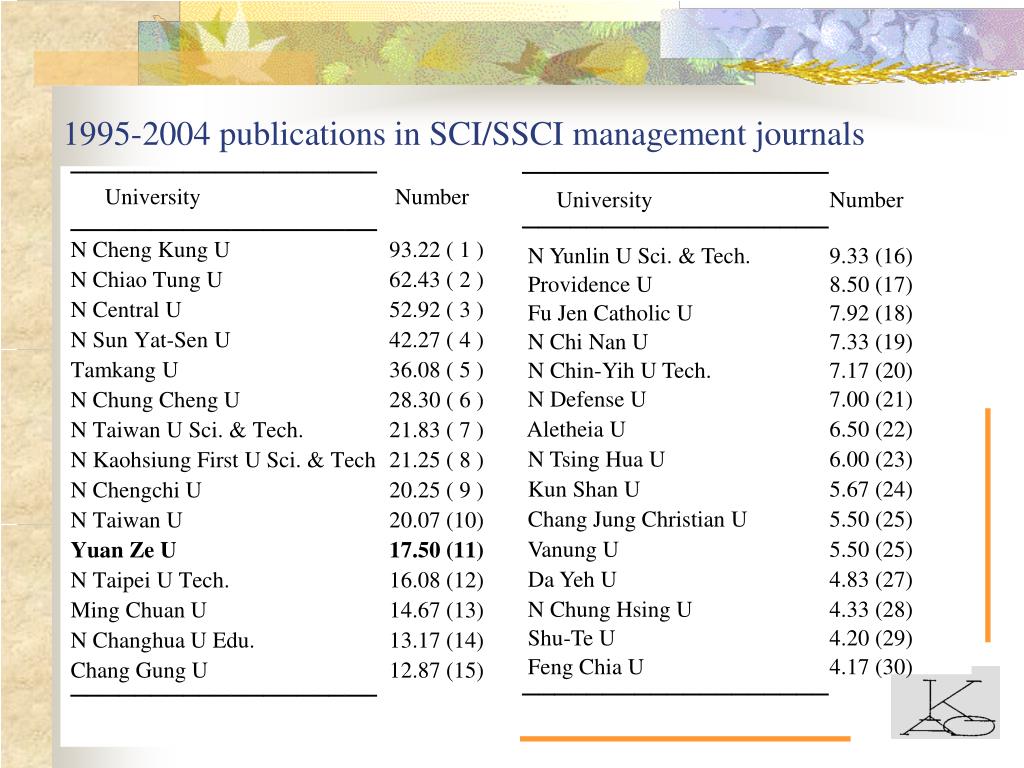Click value '62.43 ( 2 )'

[x=436, y=280]
